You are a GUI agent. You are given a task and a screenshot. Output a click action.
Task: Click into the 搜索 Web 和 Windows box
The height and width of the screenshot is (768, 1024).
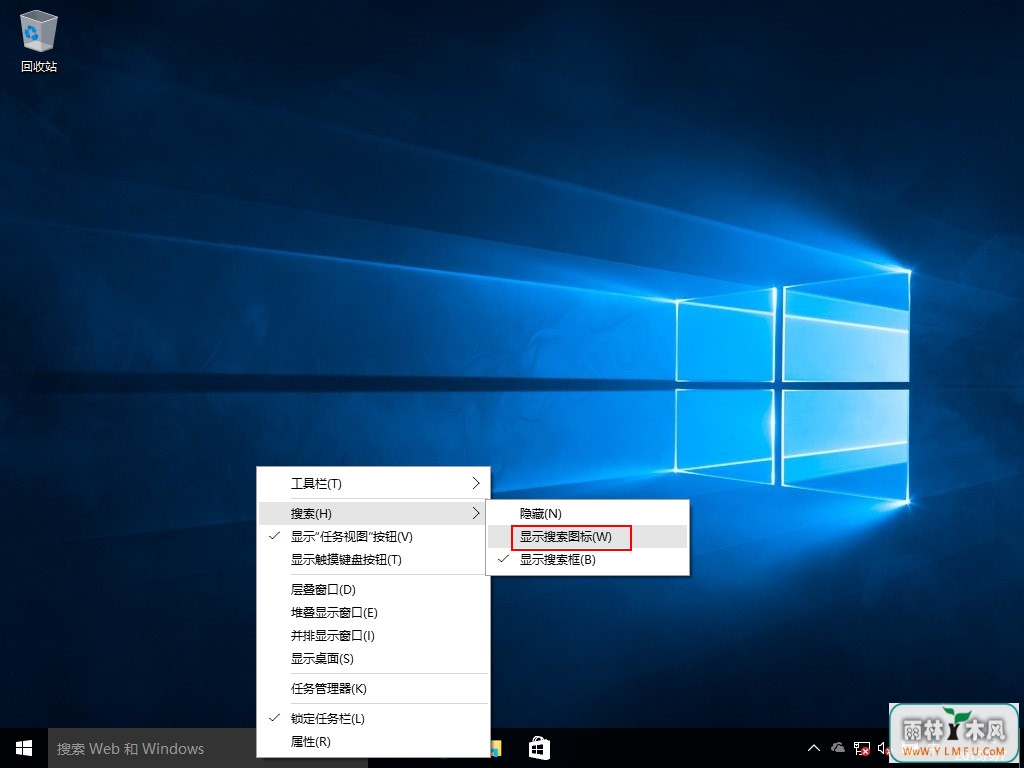pos(152,748)
